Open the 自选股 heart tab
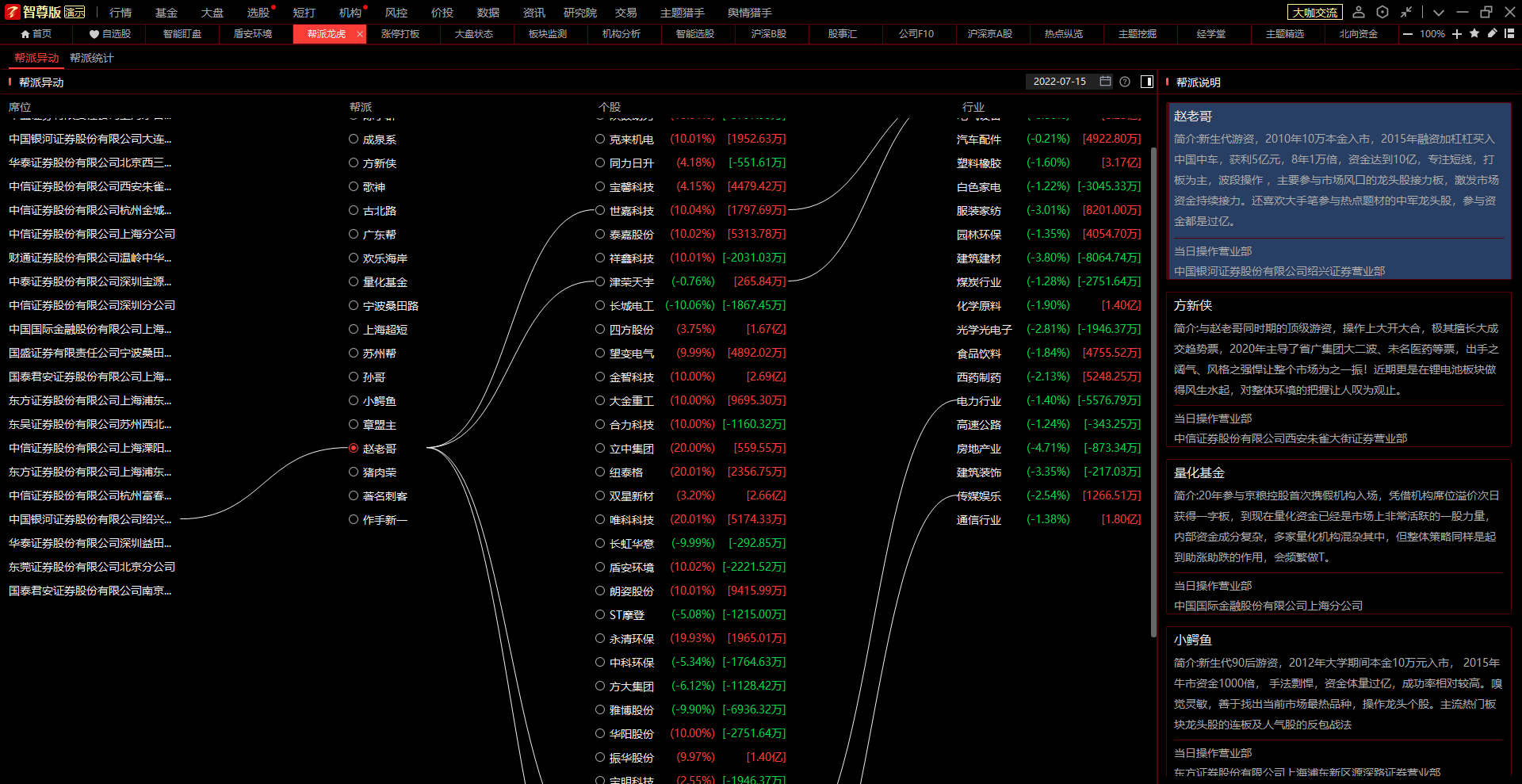The width and height of the screenshot is (1522, 784). coord(110,34)
